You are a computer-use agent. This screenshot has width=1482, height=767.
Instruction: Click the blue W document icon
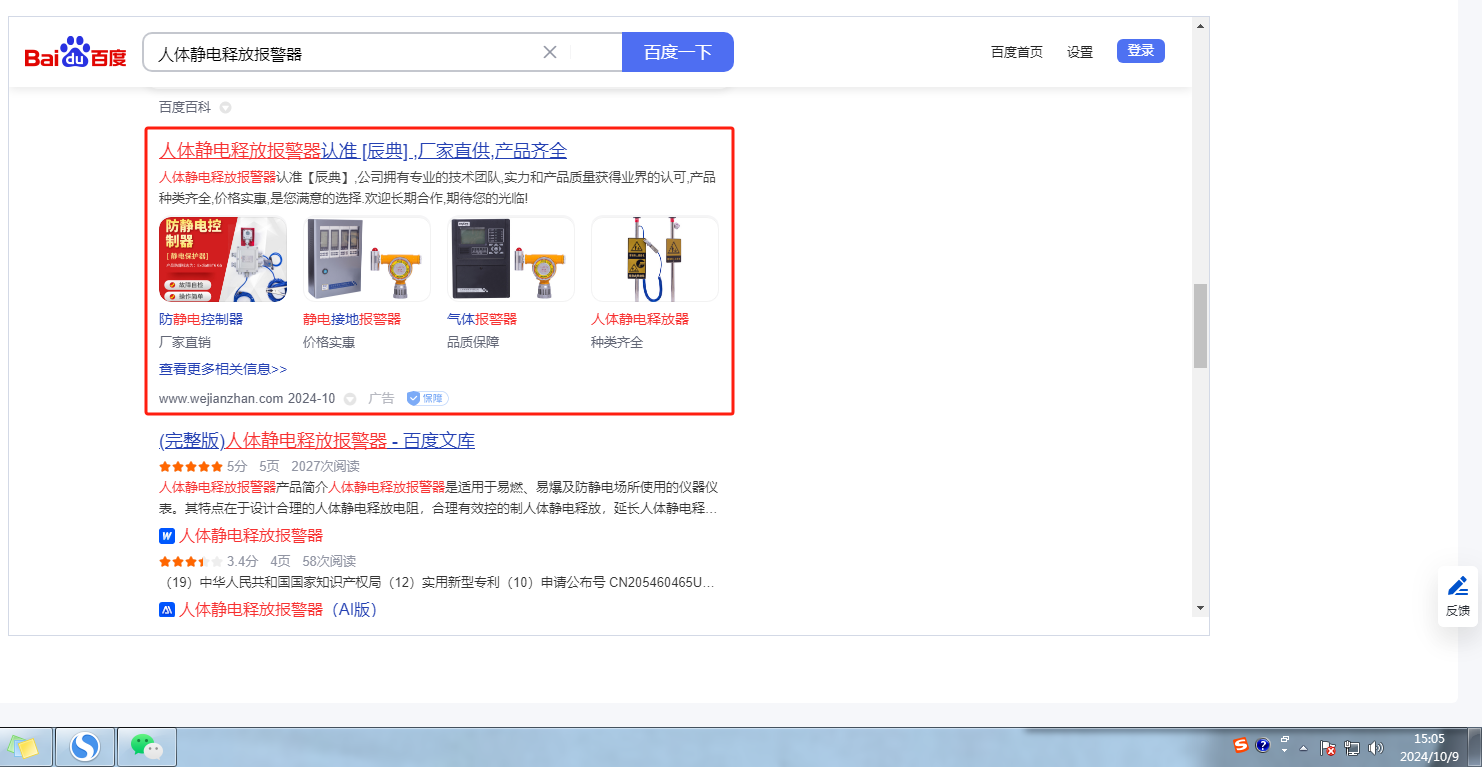(167, 535)
